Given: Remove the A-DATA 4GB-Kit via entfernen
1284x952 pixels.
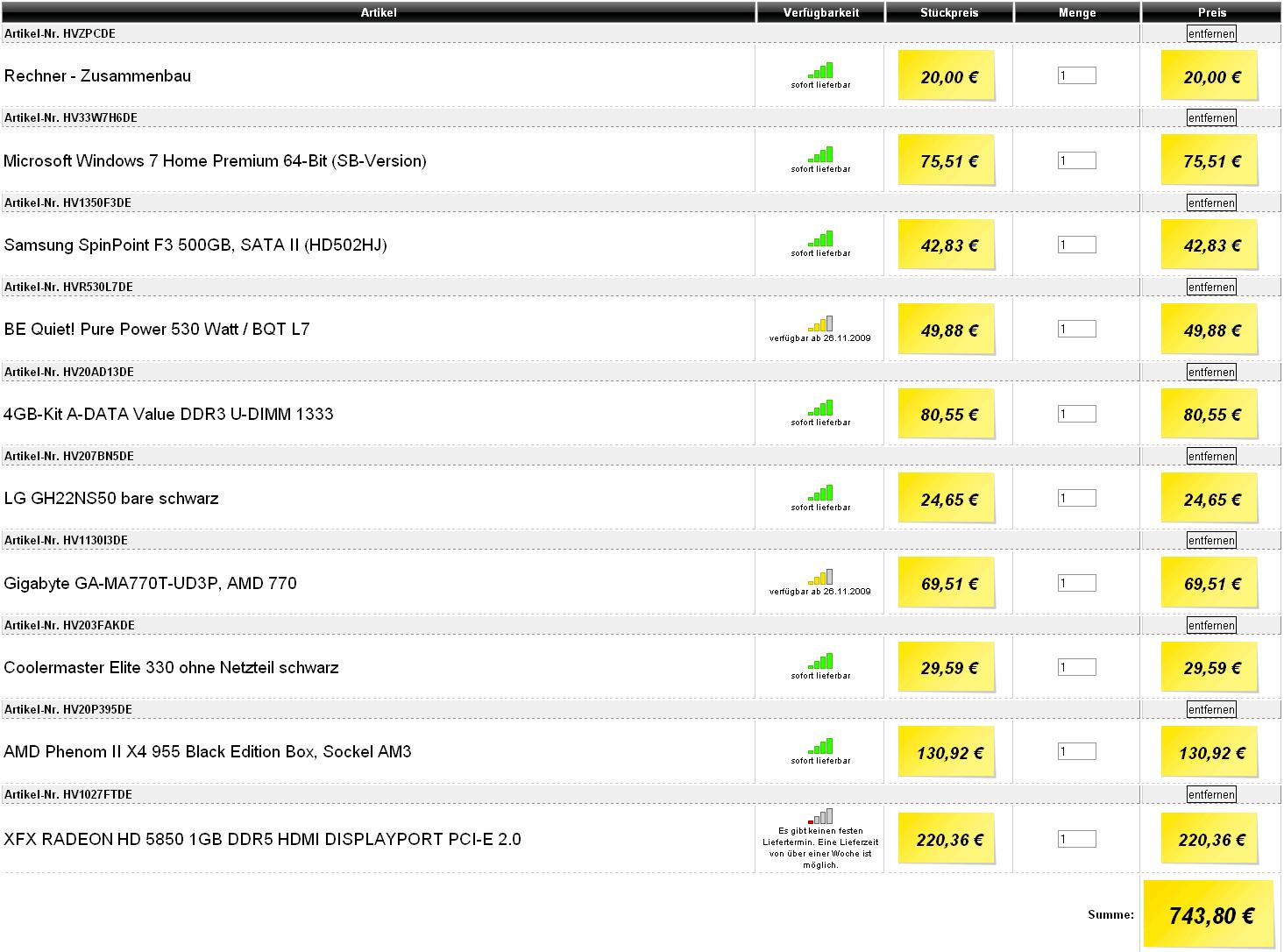Looking at the screenshot, I should click(x=1211, y=372).
